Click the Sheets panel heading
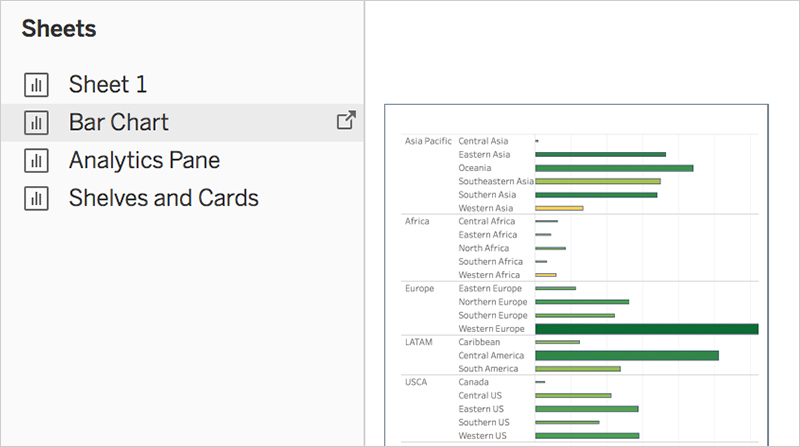 [x=59, y=29]
